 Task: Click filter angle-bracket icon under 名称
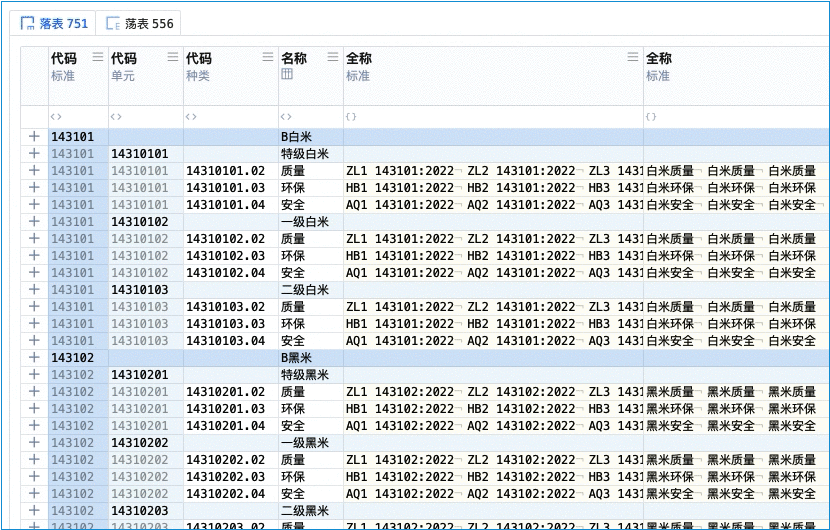286,117
